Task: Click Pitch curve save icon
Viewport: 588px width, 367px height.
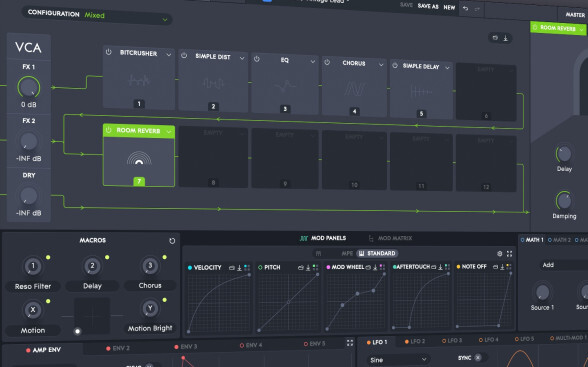Action: (x=308, y=267)
